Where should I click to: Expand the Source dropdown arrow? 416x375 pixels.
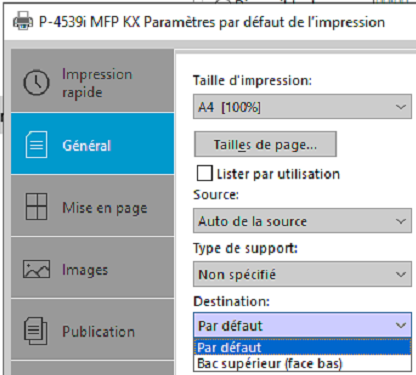point(401,221)
